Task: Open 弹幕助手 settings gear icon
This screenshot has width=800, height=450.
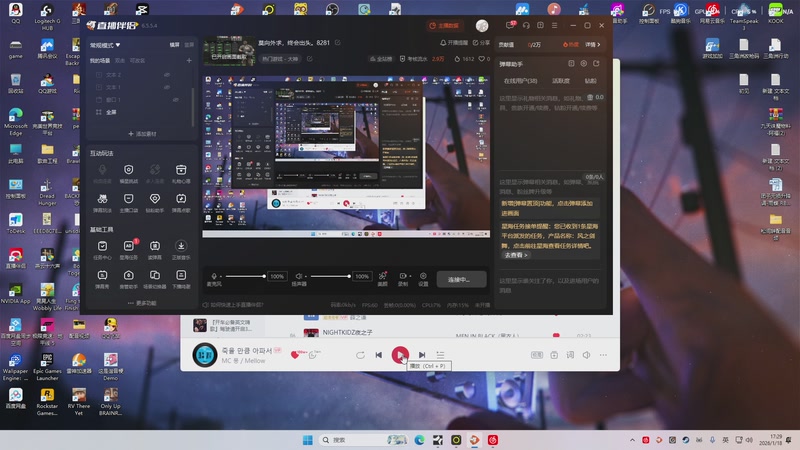Action: pyautogui.click(x=584, y=64)
